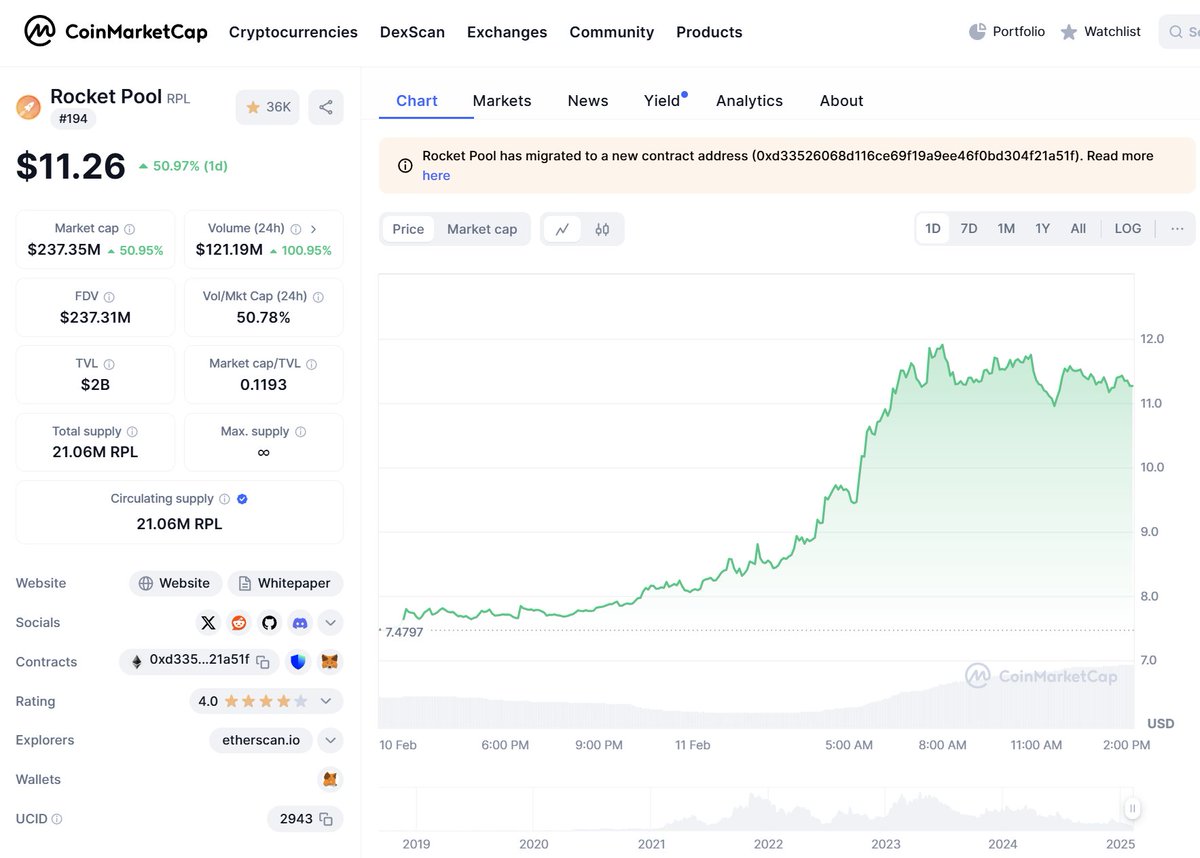Open etherscan.io explorer
1200x858 pixels.
[261, 740]
